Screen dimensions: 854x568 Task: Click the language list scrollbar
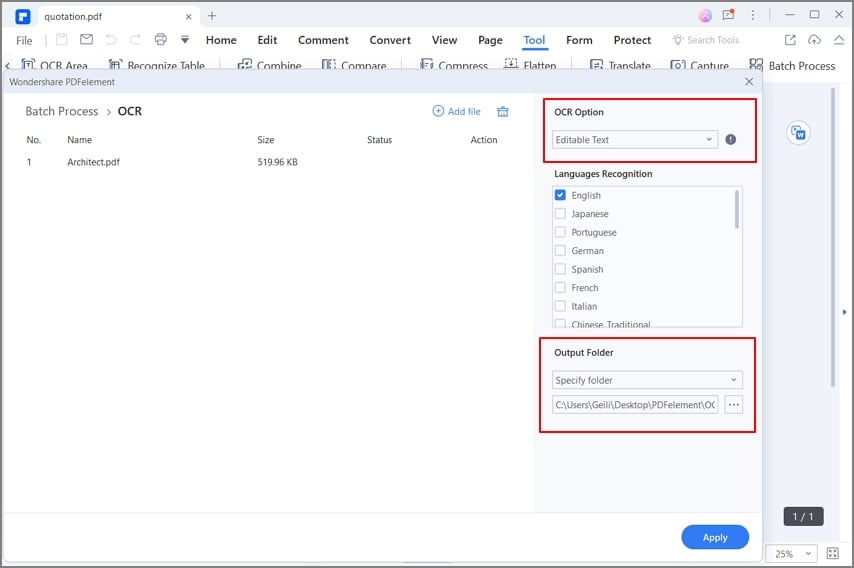pyautogui.click(x=737, y=209)
